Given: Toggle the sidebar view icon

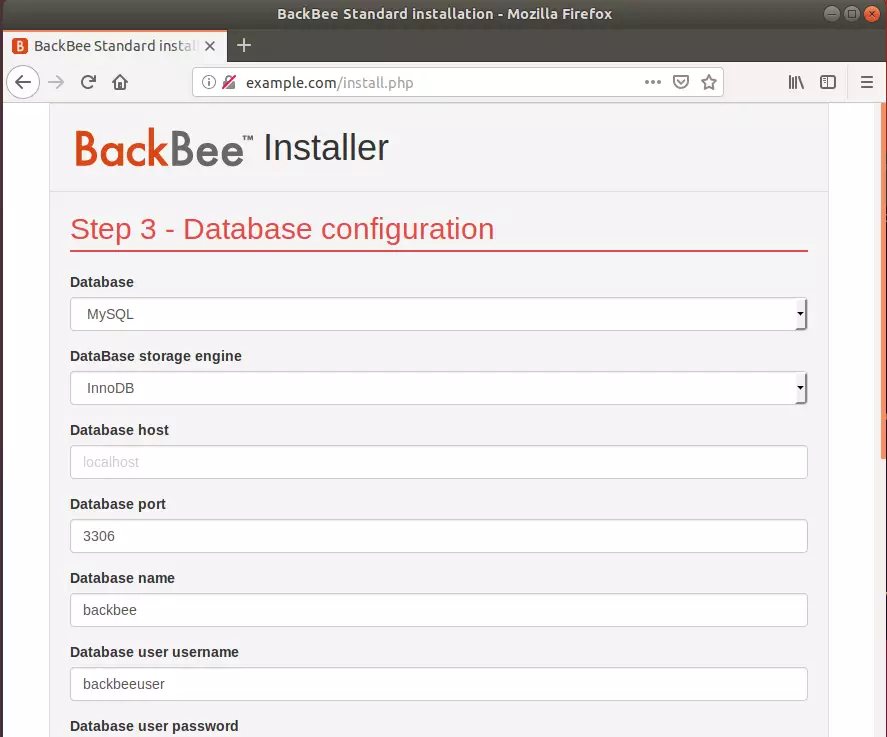Looking at the screenshot, I should 828,83.
